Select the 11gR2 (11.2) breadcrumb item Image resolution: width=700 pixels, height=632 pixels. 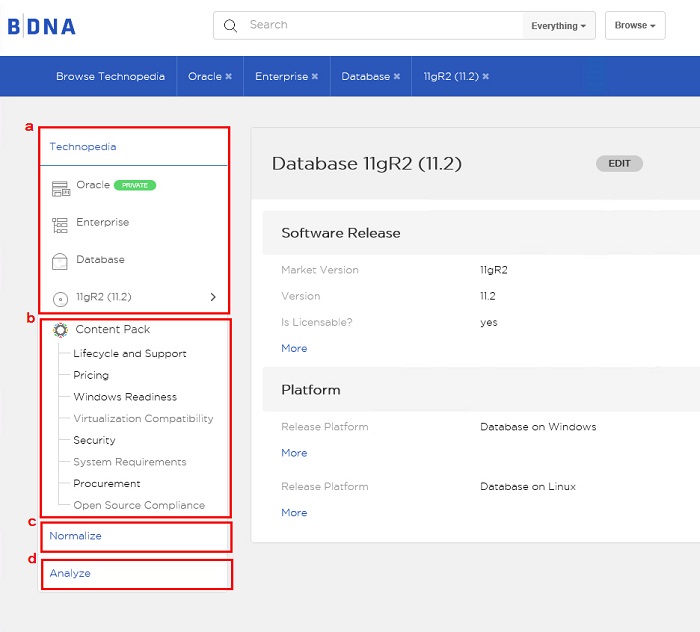(x=451, y=76)
